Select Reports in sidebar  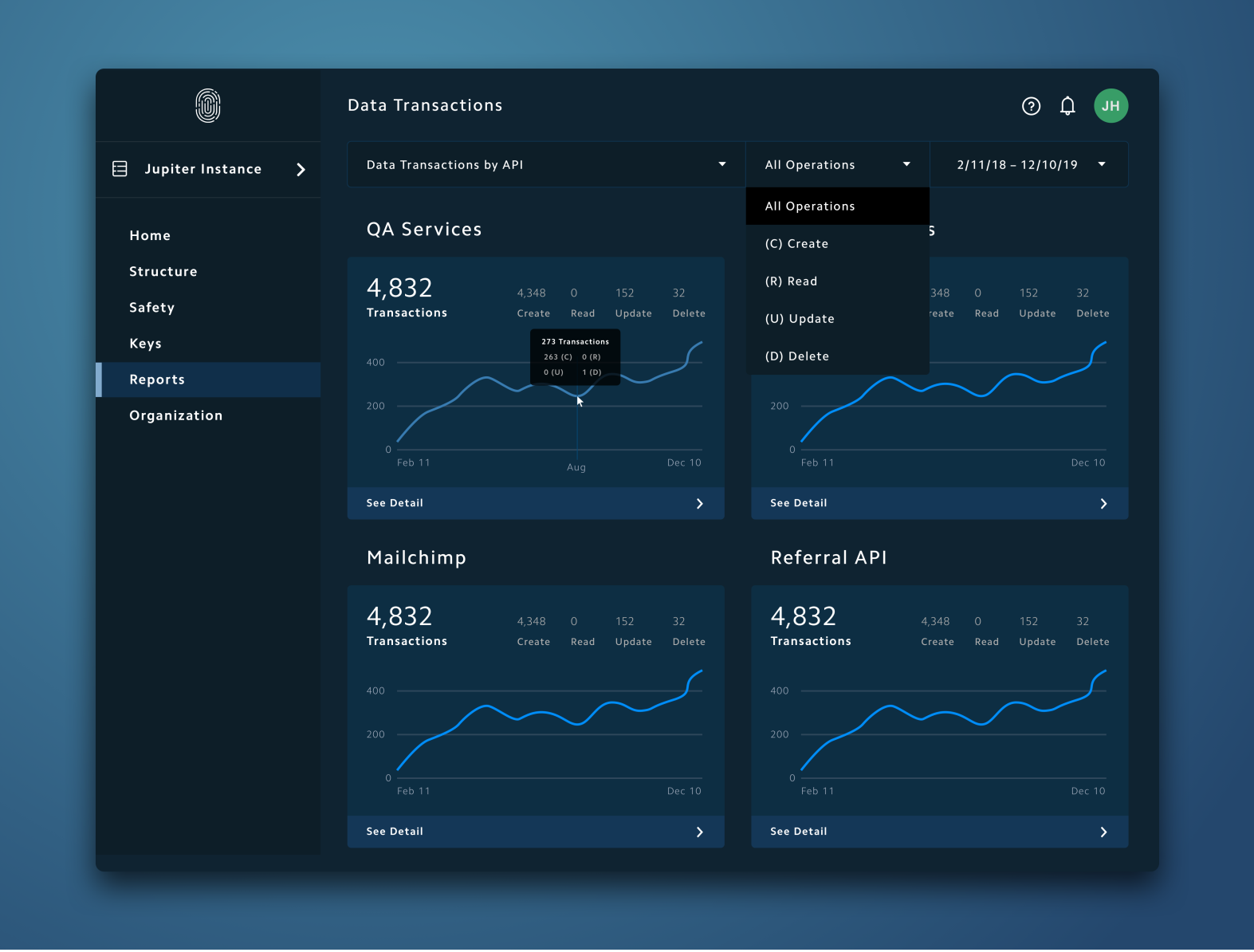click(208, 380)
